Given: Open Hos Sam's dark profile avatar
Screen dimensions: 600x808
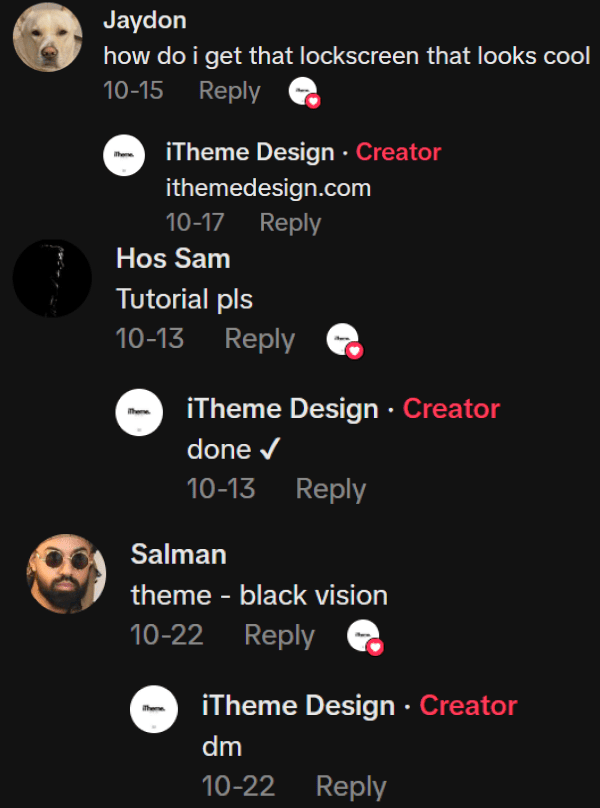Looking at the screenshot, I should coord(52,278).
